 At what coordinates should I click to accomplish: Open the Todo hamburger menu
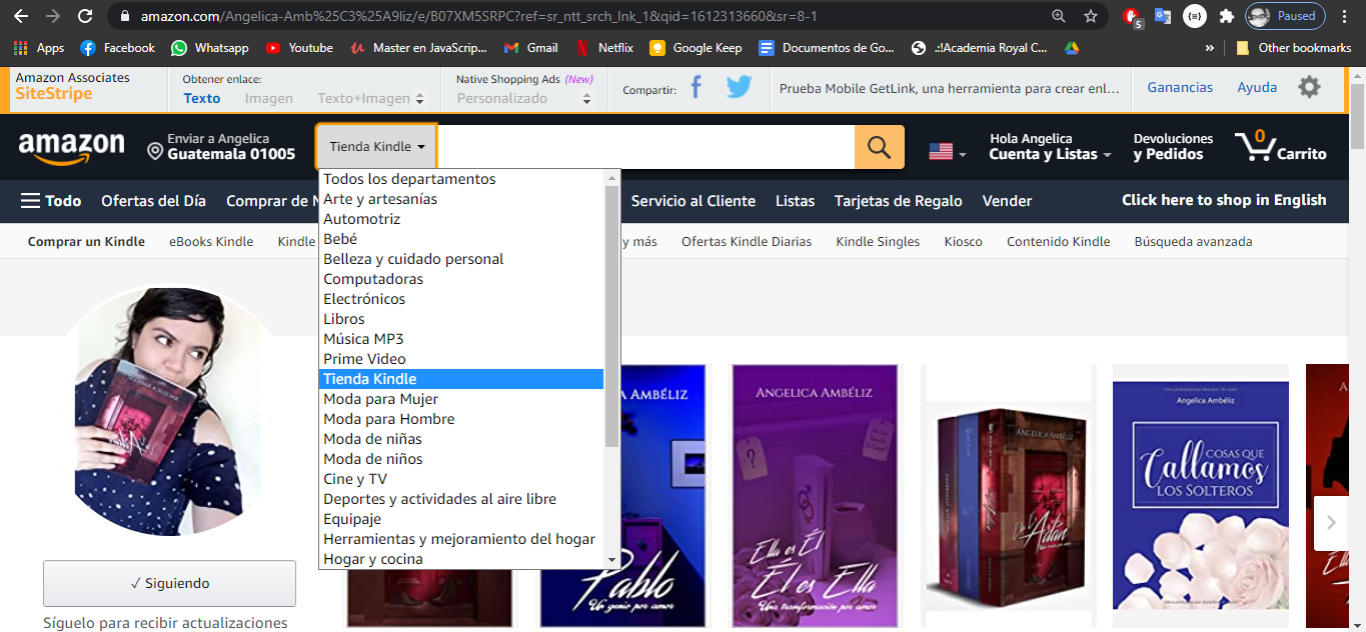coord(51,201)
